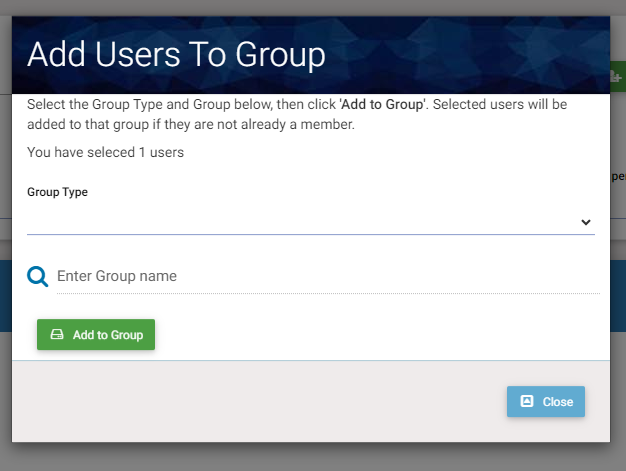Click the green Add to Group button
The height and width of the screenshot is (471, 626).
click(96, 334)
